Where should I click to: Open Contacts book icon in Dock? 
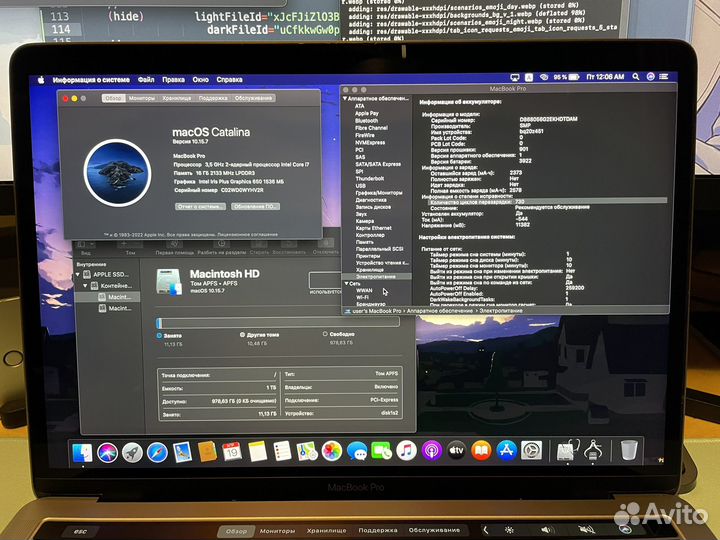207,452
